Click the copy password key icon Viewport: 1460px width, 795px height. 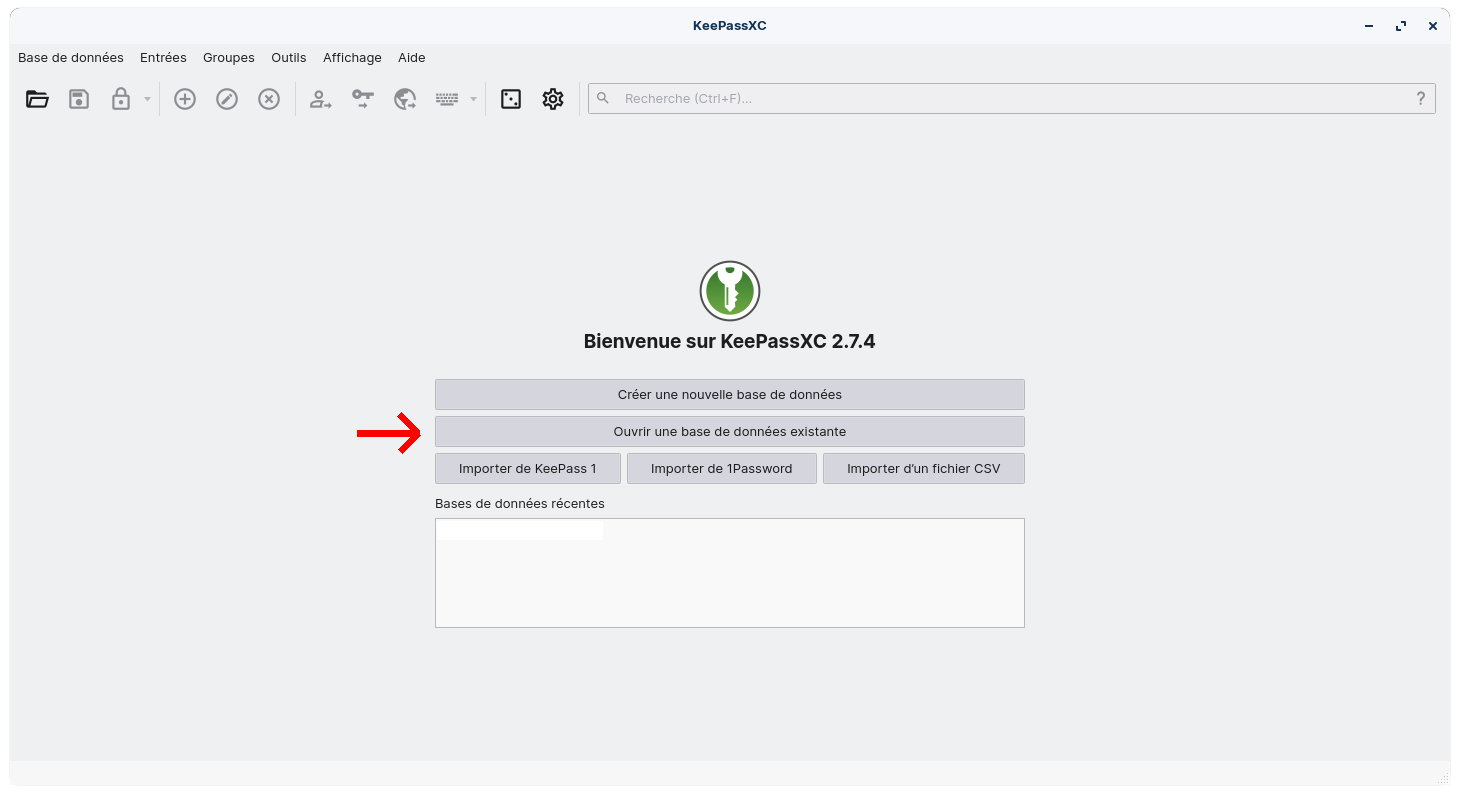362,99
